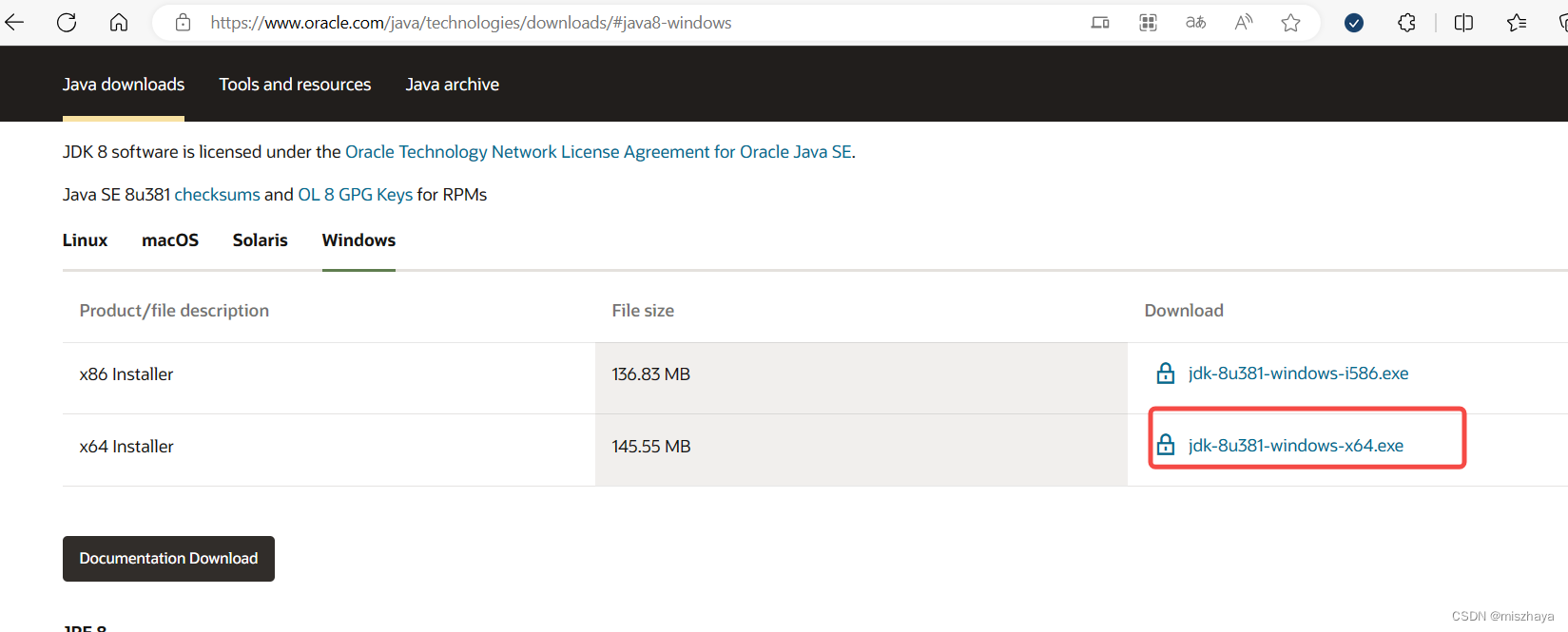
Task: Open the QR code grid icon
Action: pos(1148,23)
